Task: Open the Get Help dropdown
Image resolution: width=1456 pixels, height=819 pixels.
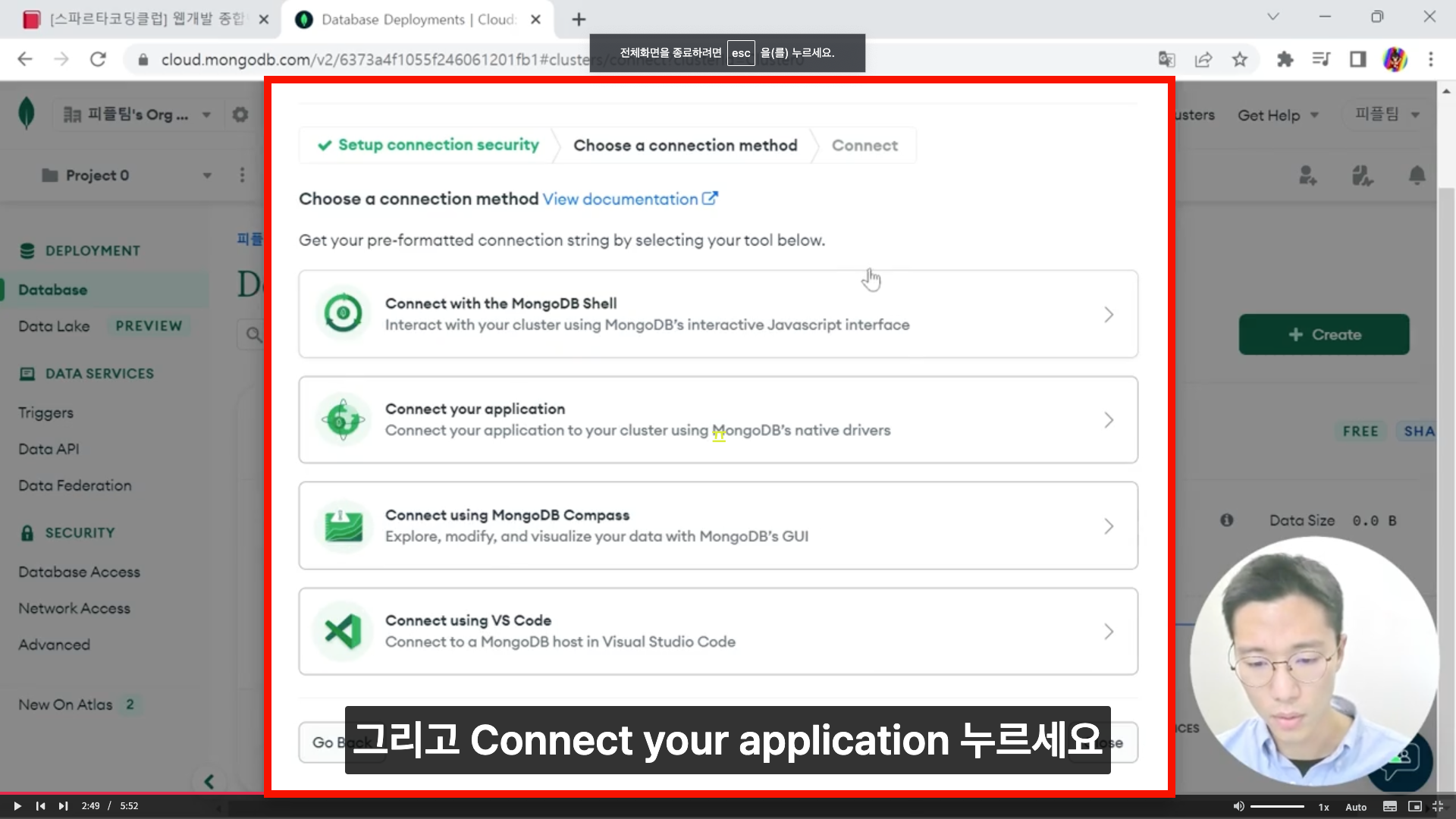Action: pos(1279,115)
